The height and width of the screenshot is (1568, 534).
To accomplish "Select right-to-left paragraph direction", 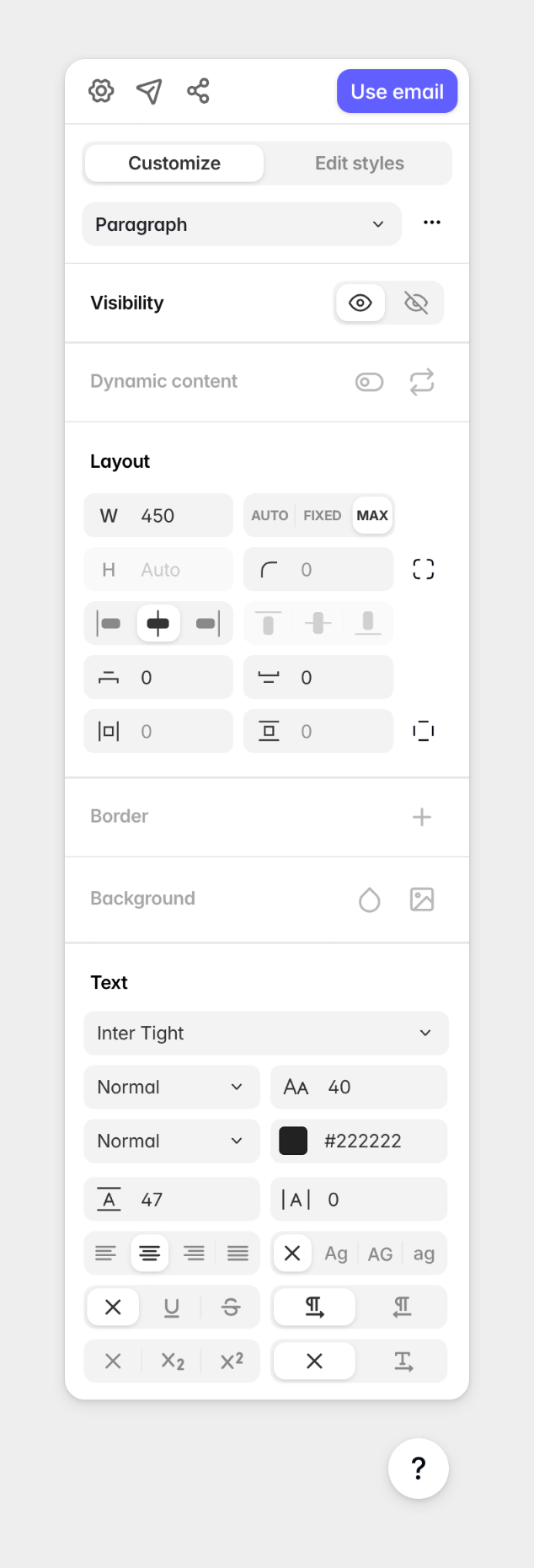I will click(402, 1307).
